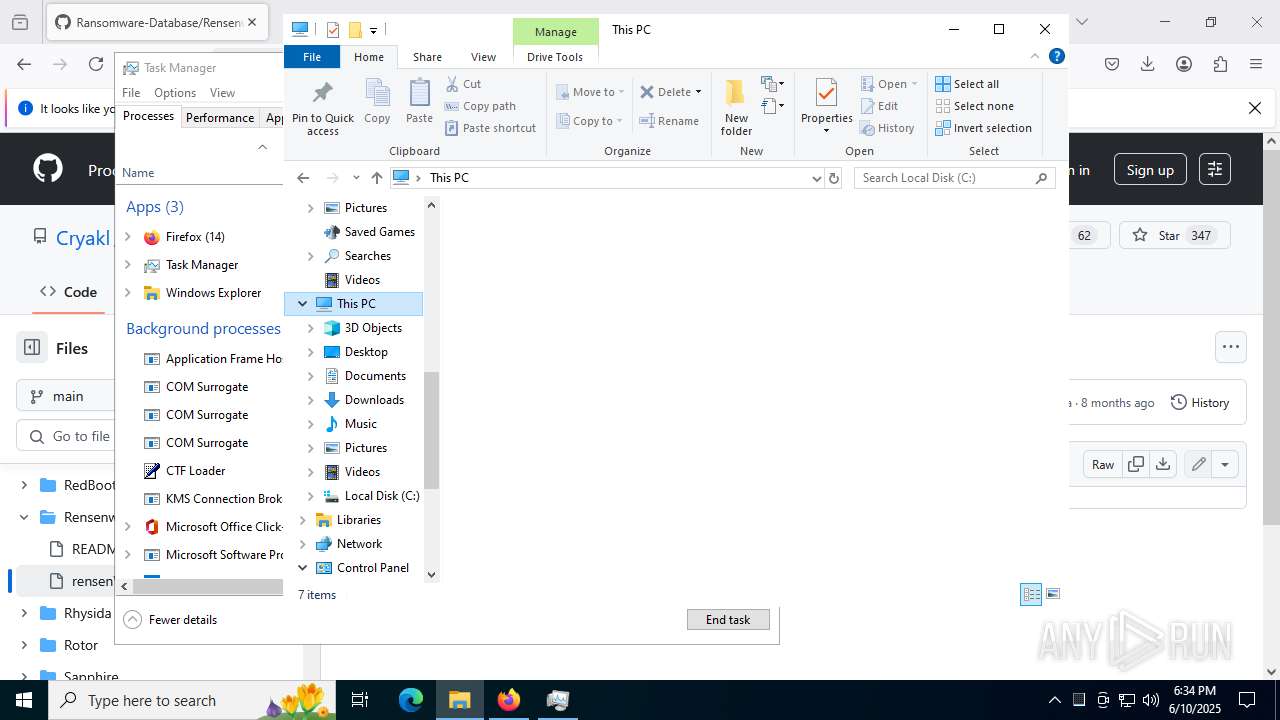This screenshot has height=720, width=1280.
Task: Download raw file on GitHub
Action: 1163,464
